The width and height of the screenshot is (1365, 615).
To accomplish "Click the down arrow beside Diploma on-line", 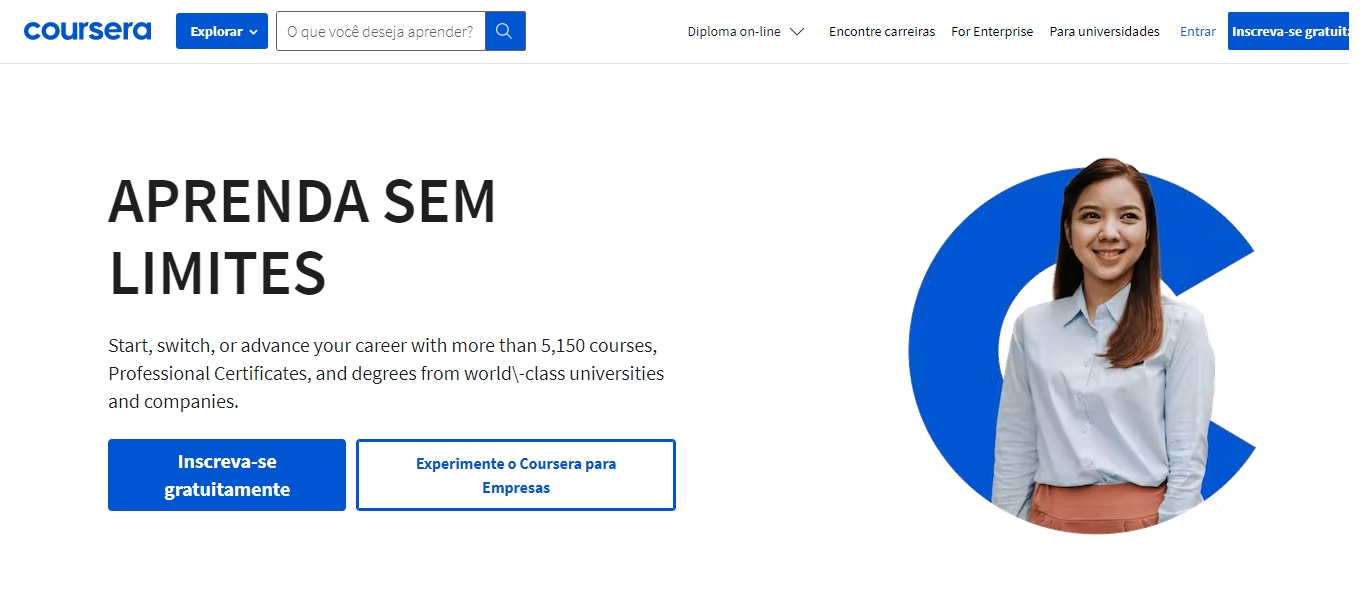I will pos(797,31).
